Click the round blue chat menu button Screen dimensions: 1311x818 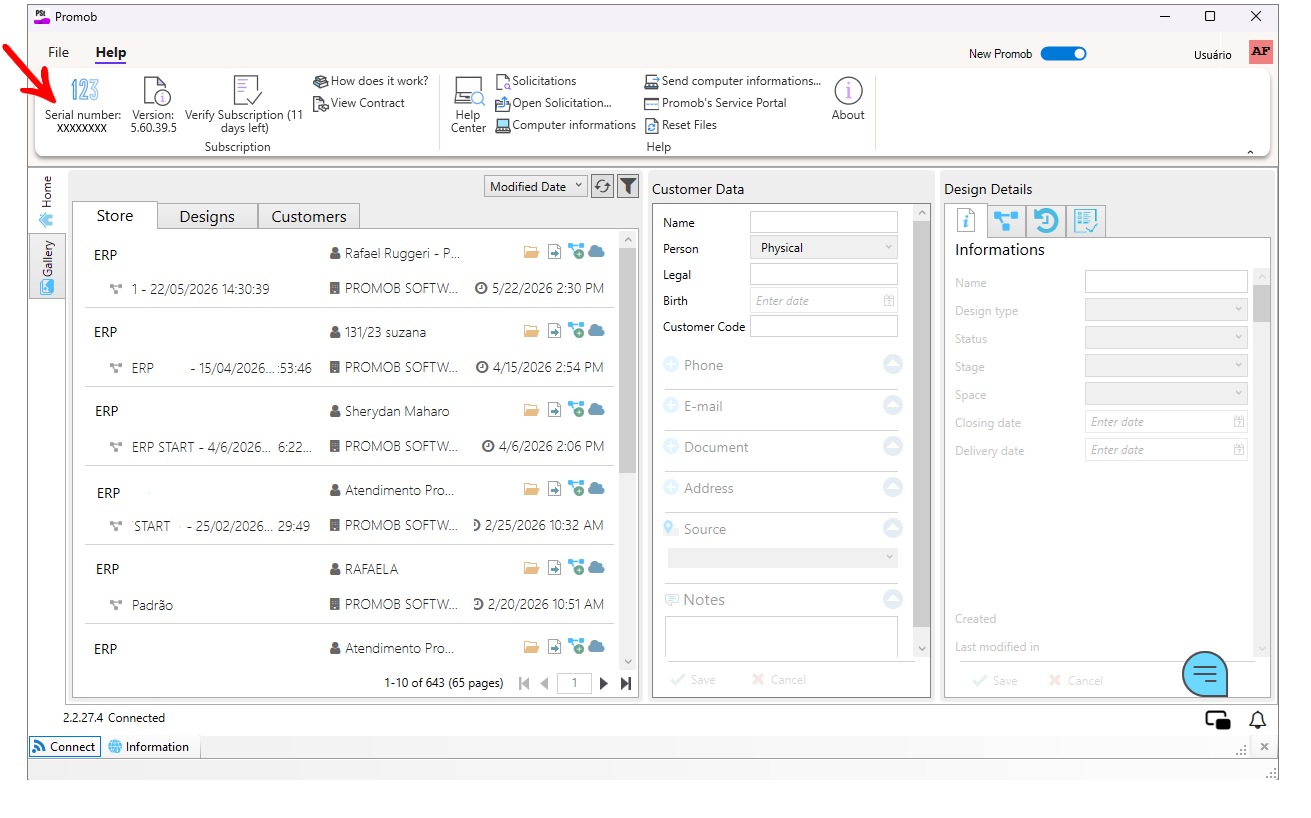click(1206, 673)
